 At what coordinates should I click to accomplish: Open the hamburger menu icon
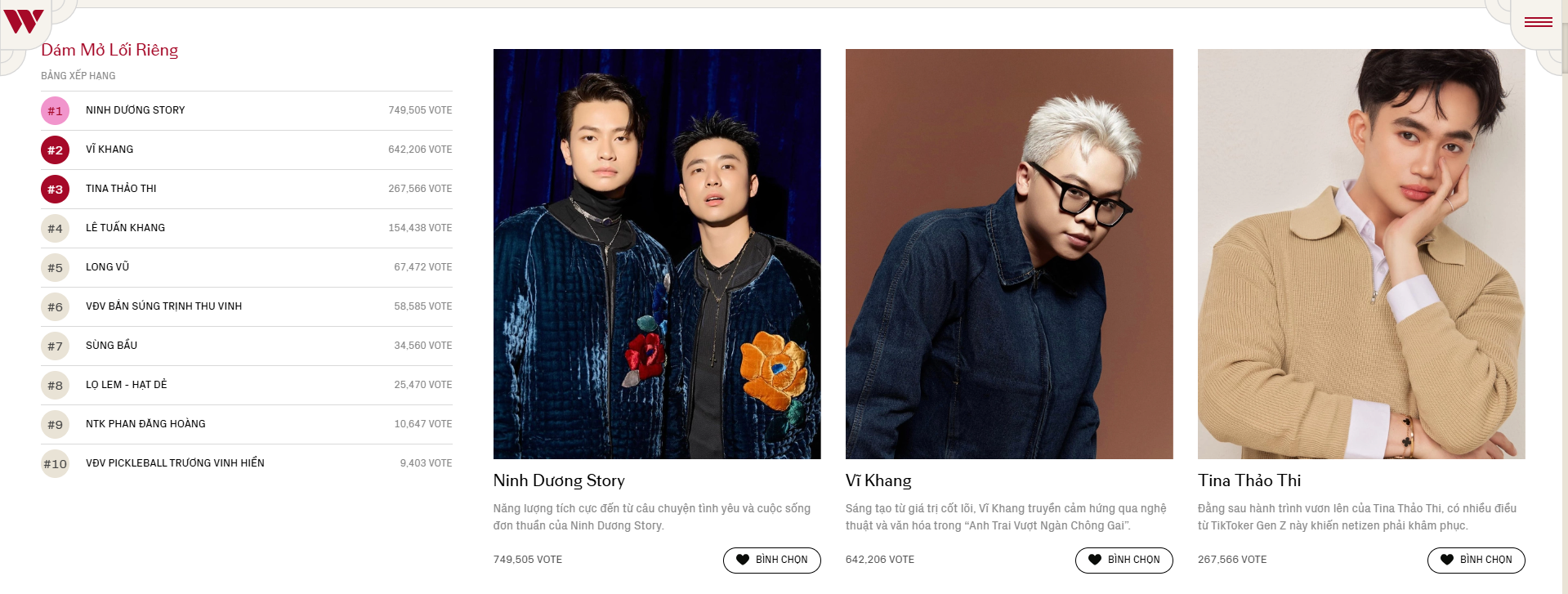point(1538,22)
